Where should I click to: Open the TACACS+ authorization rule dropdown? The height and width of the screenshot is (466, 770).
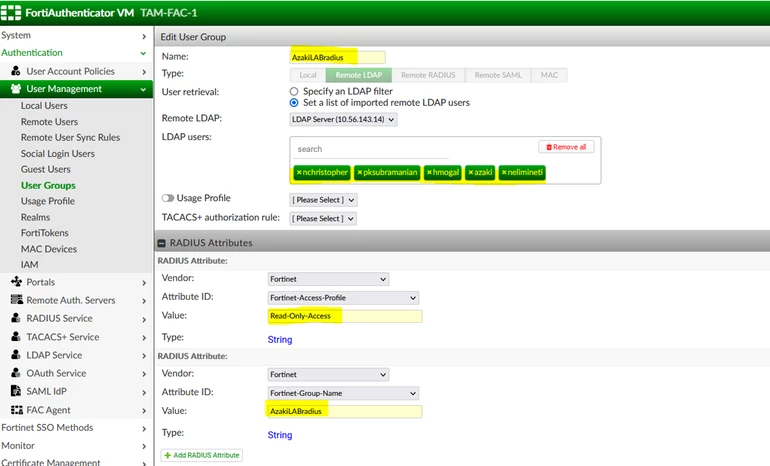[x=323, y=219]
